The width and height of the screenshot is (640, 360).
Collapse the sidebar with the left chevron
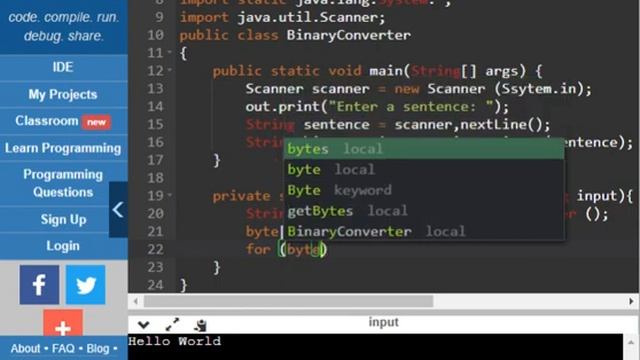(118, 210)
